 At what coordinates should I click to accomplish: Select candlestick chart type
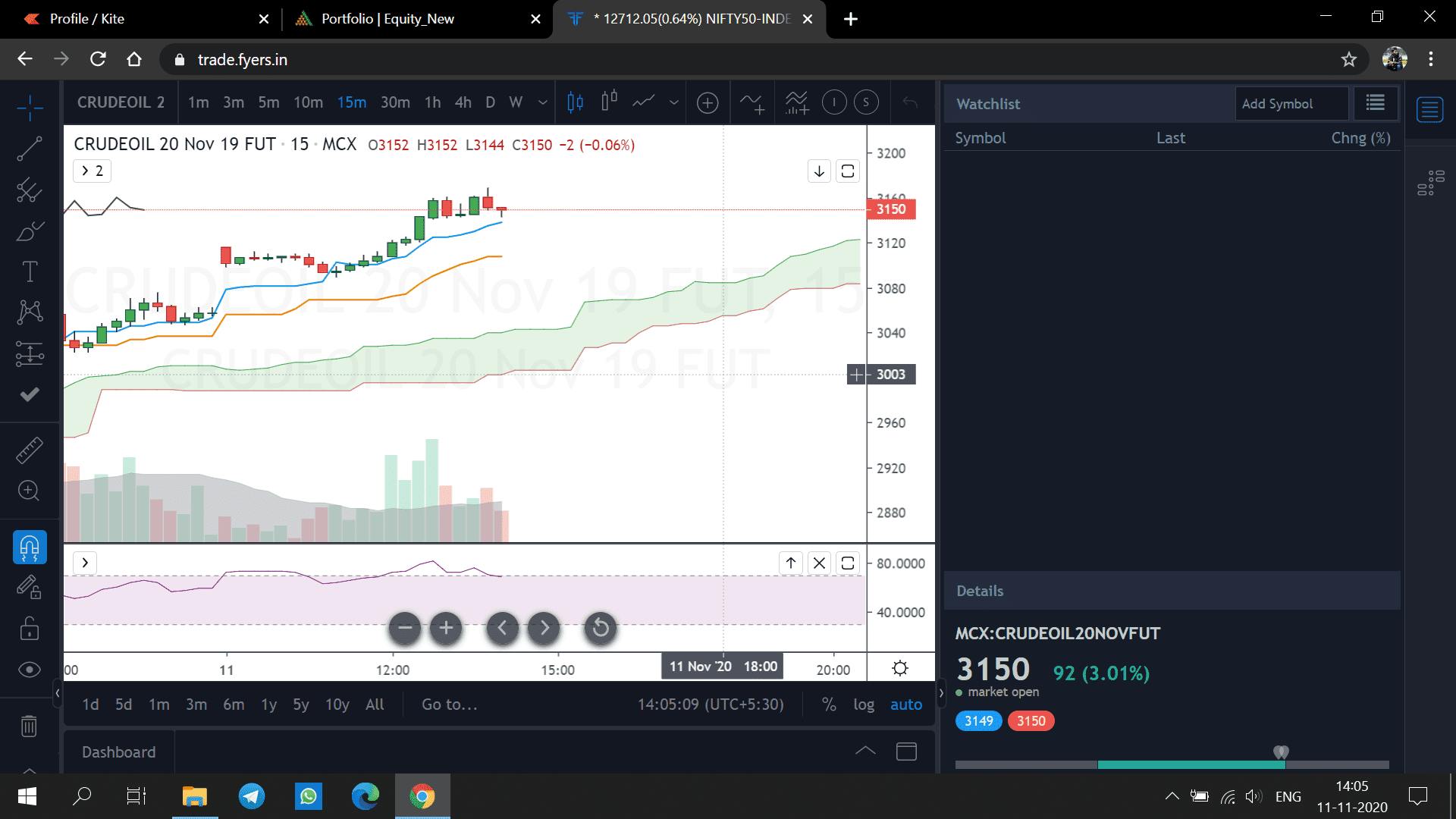point(576,102)
